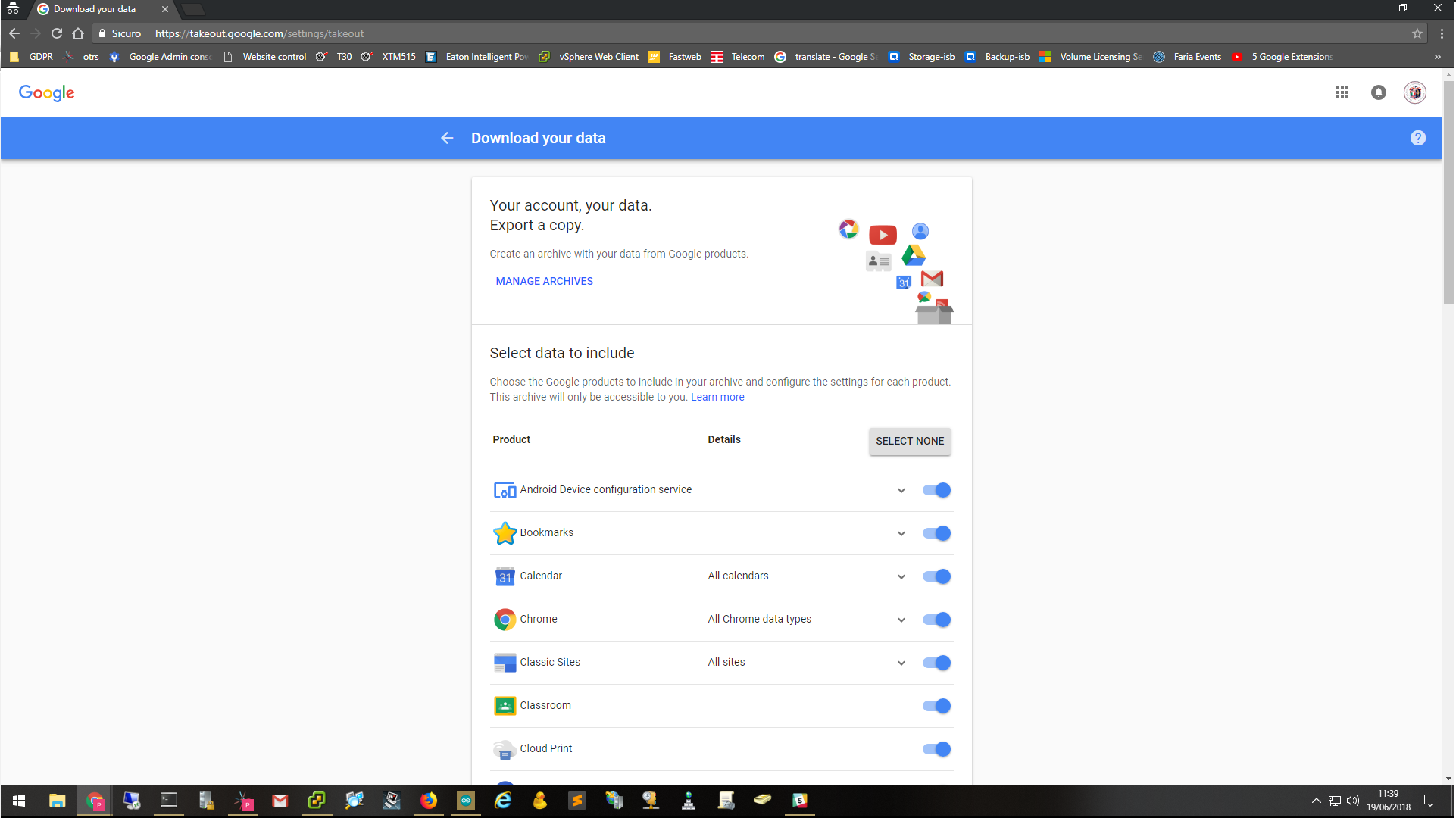Screen dimensions: 1456x818
Task: Click the browser home icon
Action: (x=78, y=33)
